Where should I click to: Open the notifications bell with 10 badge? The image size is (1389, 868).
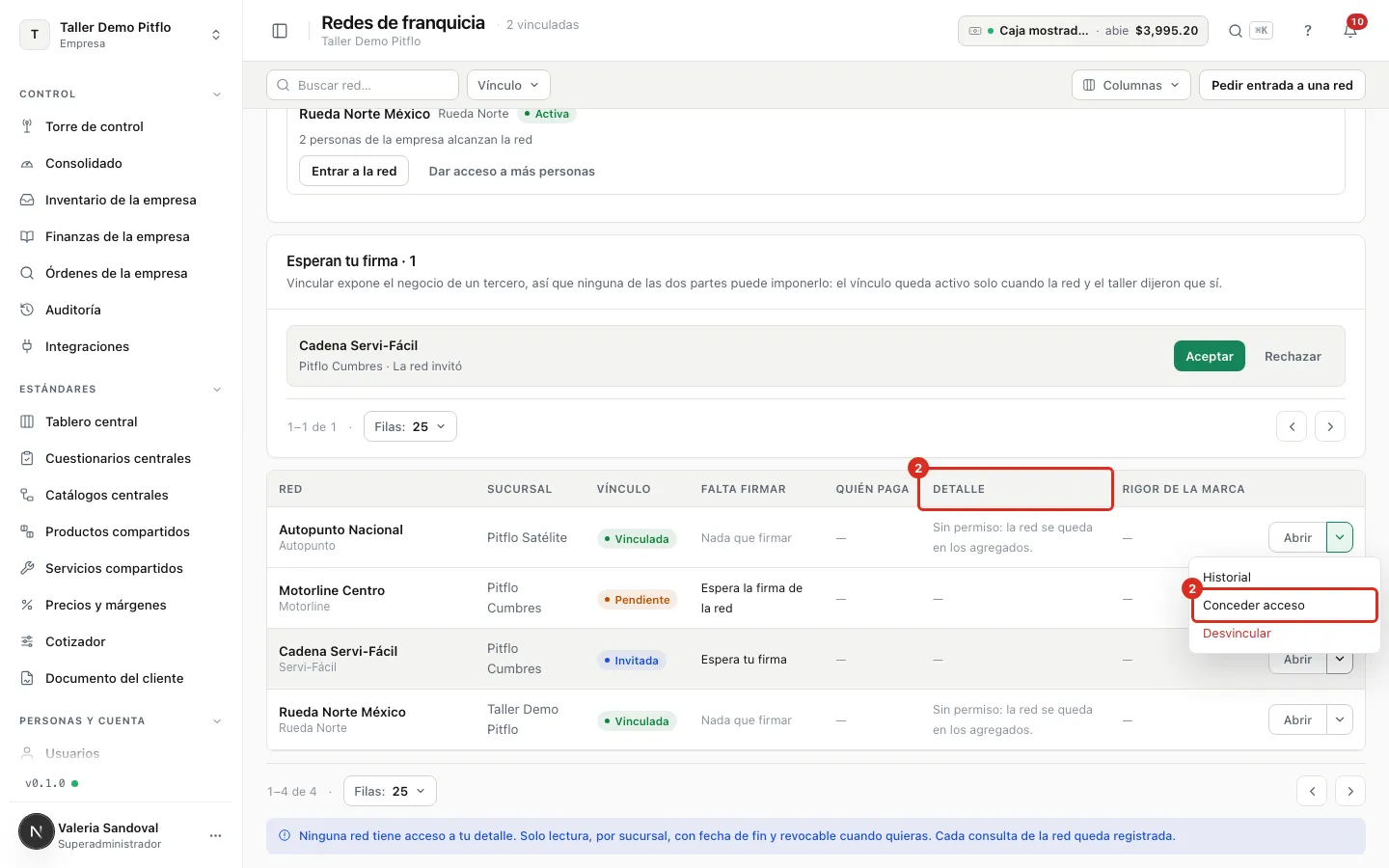pos(1350,31)
